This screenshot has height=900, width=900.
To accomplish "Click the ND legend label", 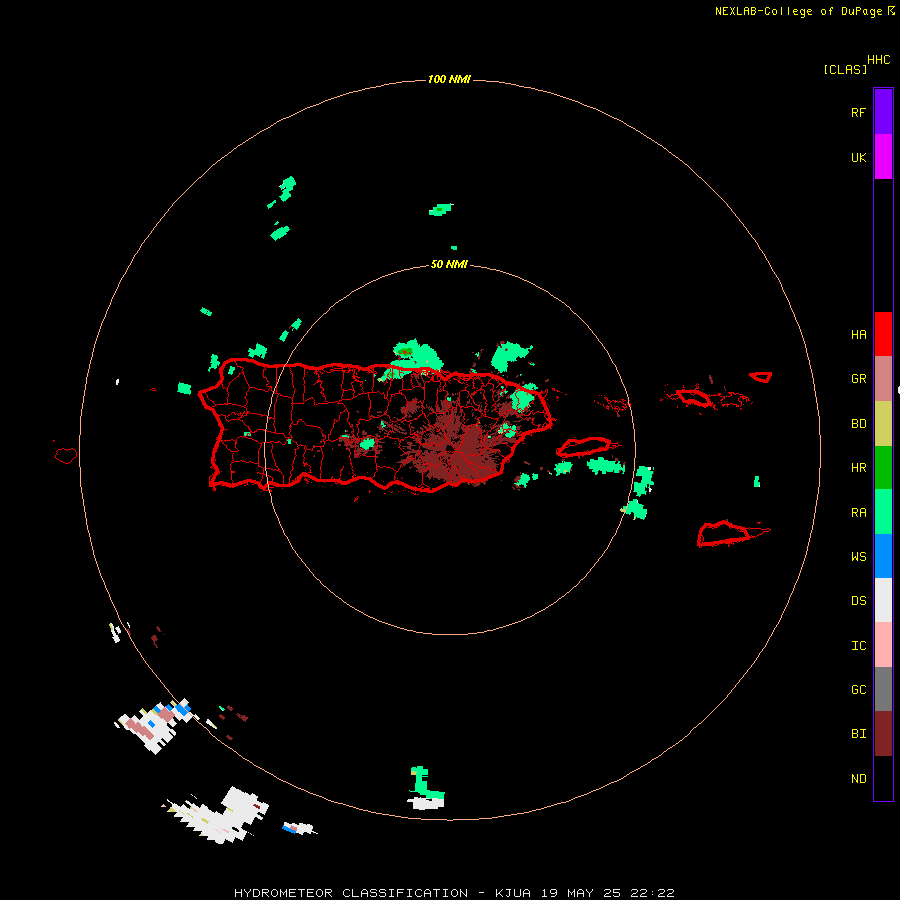I will (858, 779).
